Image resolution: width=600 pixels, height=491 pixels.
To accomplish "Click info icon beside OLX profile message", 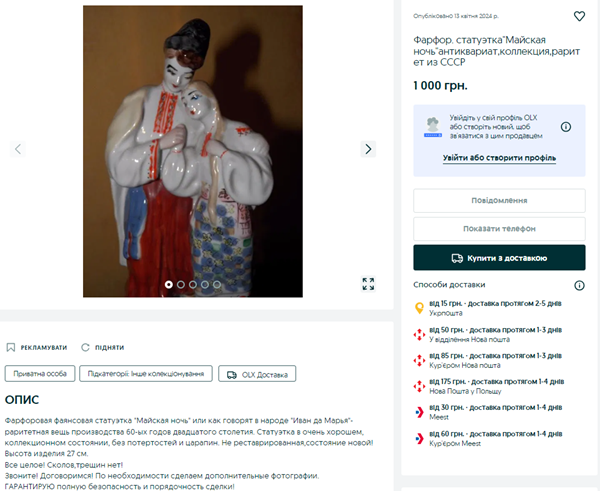I will click(x=566, y=127).
